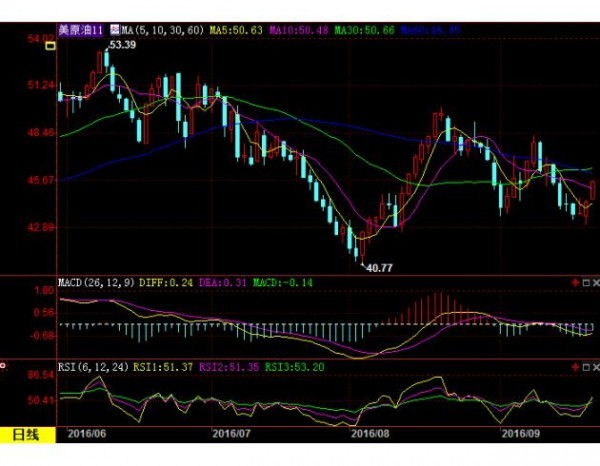
Task: Select the 日线 daily period tab
Action: 26,434
